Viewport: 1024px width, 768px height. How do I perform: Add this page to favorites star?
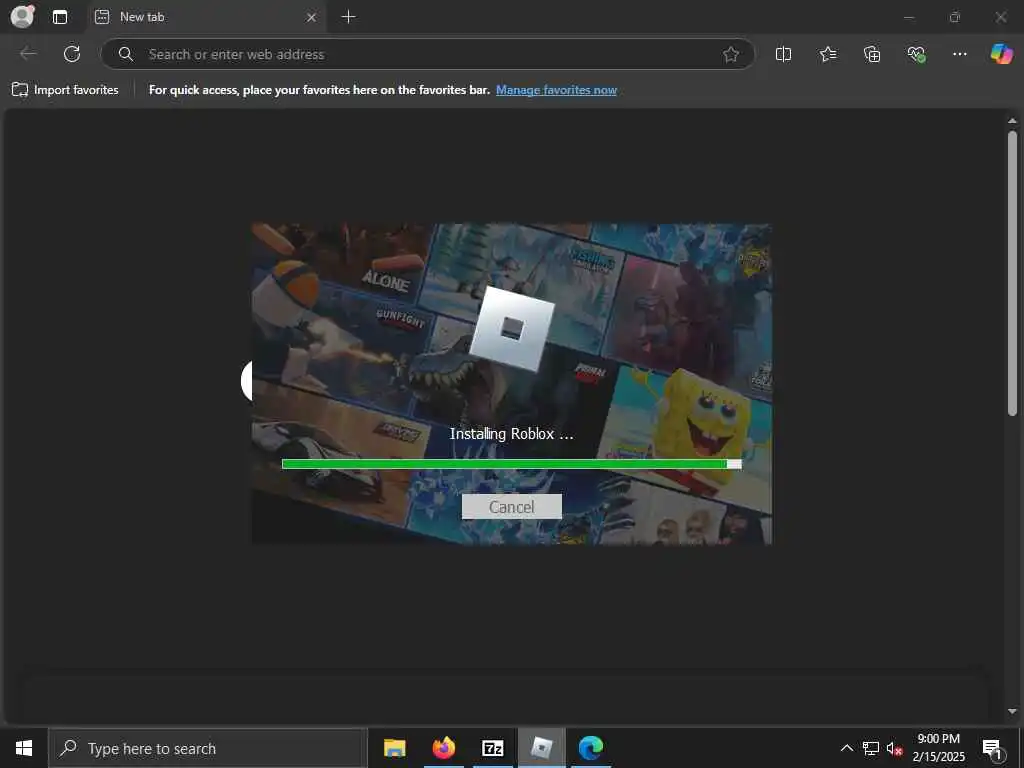tap(731, 54)
